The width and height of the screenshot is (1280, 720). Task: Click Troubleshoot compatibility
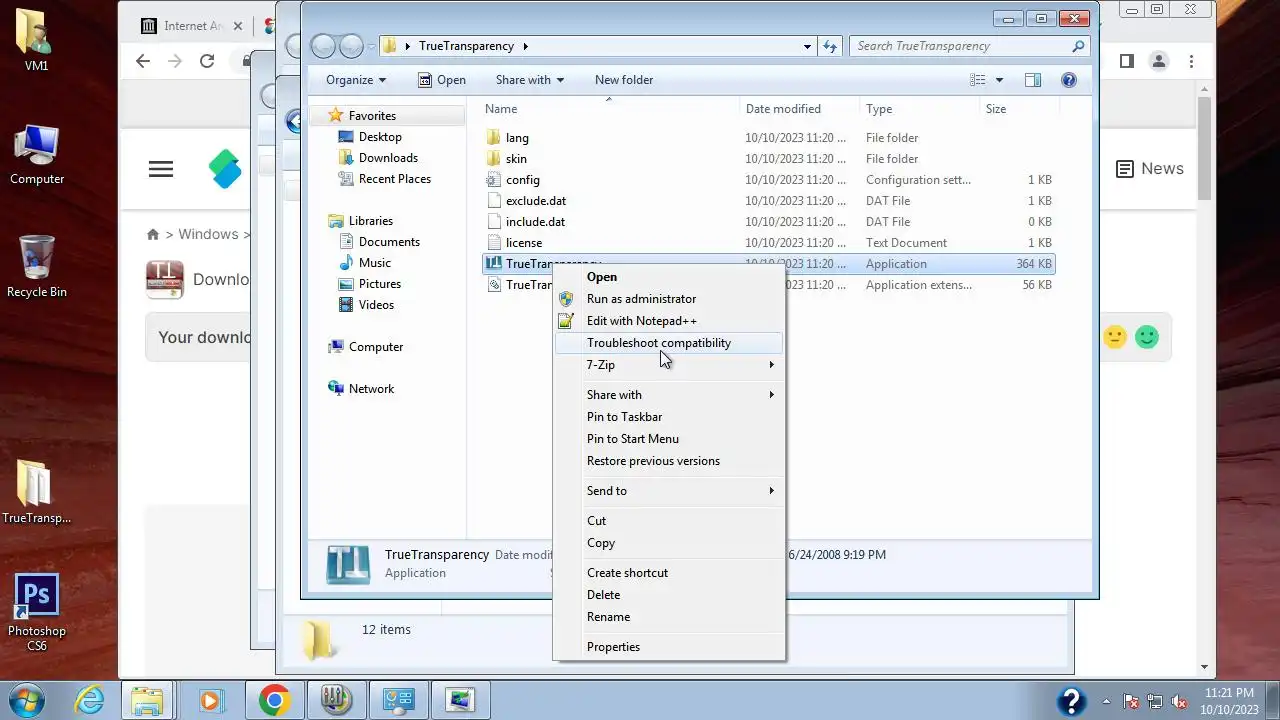(669, 343)
